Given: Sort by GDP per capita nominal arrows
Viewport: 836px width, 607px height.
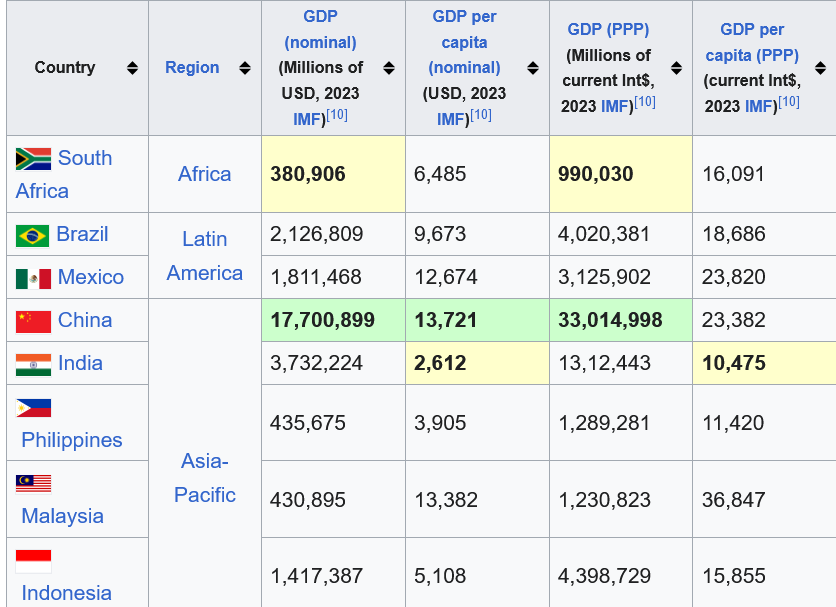Looking at the screenshot, I should [x=533, y=68].
